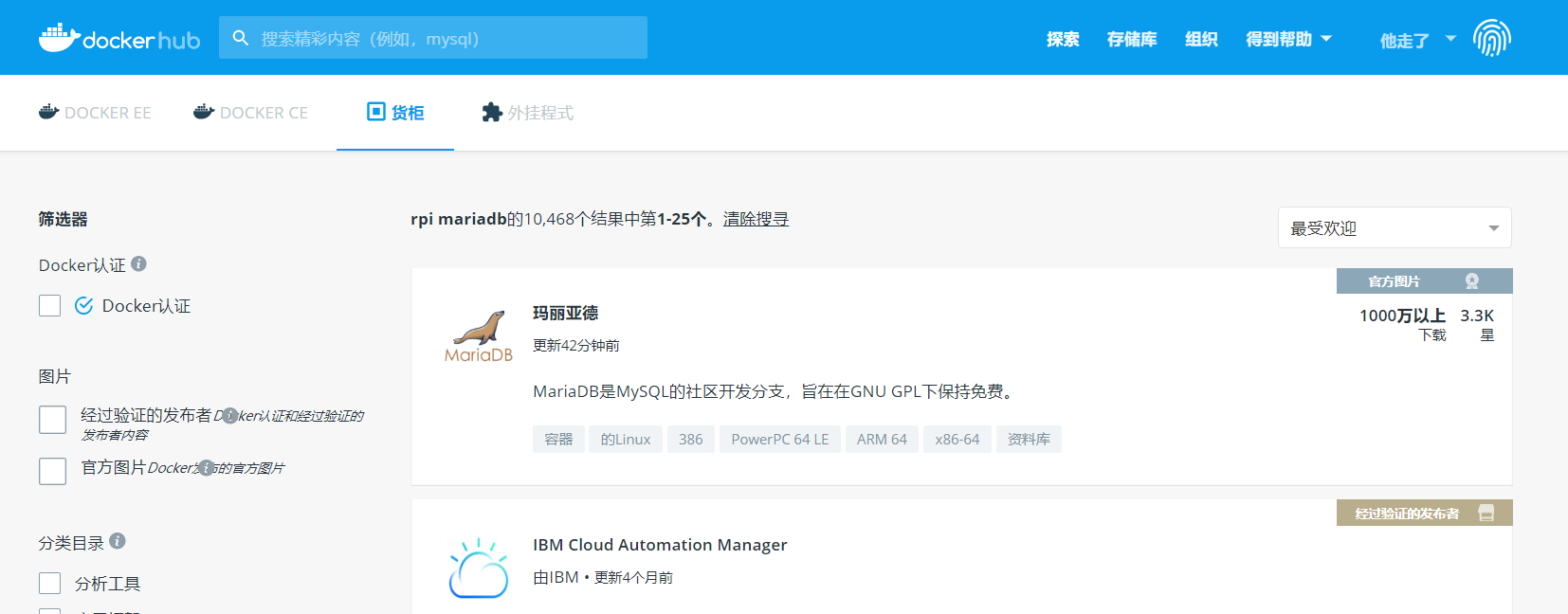
Task: Click the MariaDB description text
Action: [775, 391]
